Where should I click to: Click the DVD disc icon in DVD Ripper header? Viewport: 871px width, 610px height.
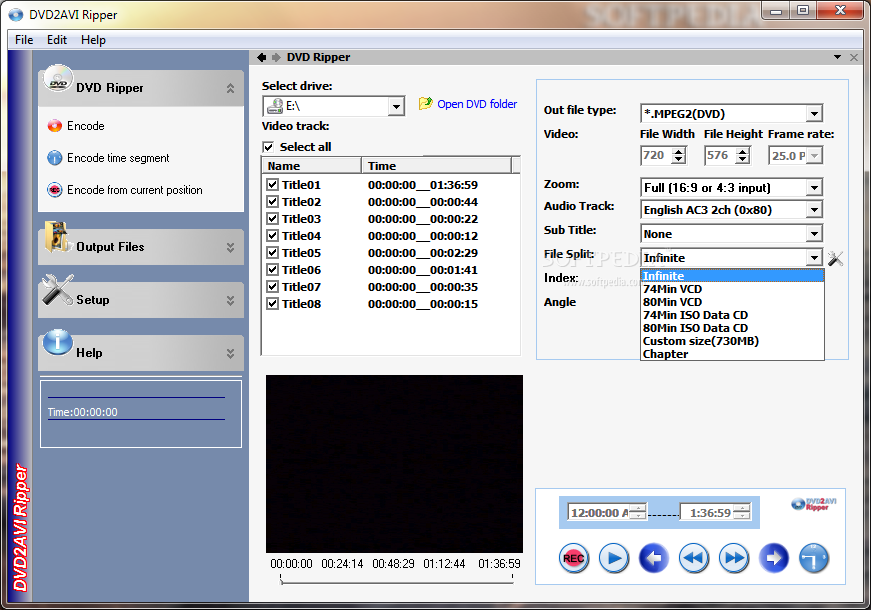(x=58, y=79)
